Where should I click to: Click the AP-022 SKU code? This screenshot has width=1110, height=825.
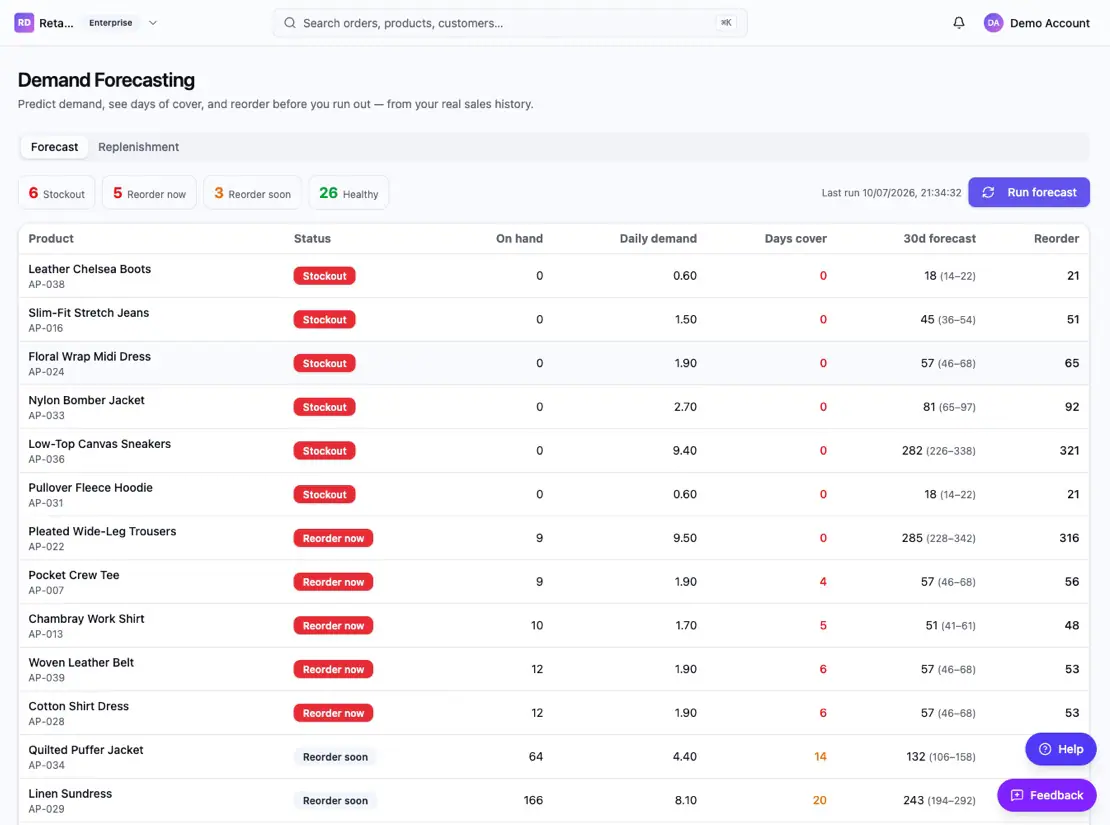coord(47,547)
